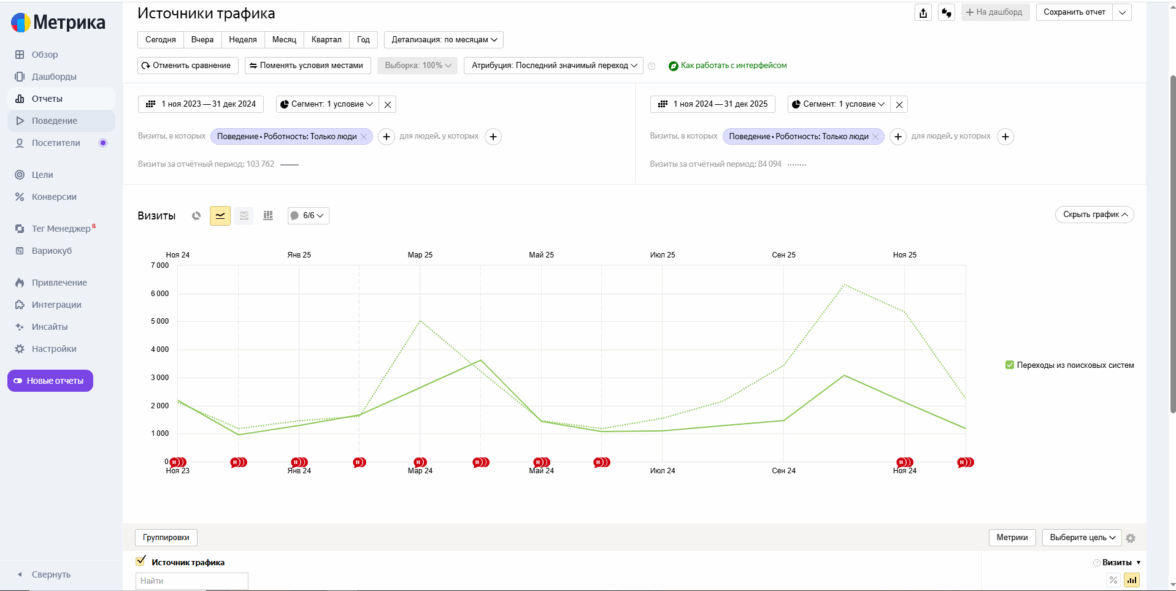Open Конверсии in the sidebar menu

53,197
